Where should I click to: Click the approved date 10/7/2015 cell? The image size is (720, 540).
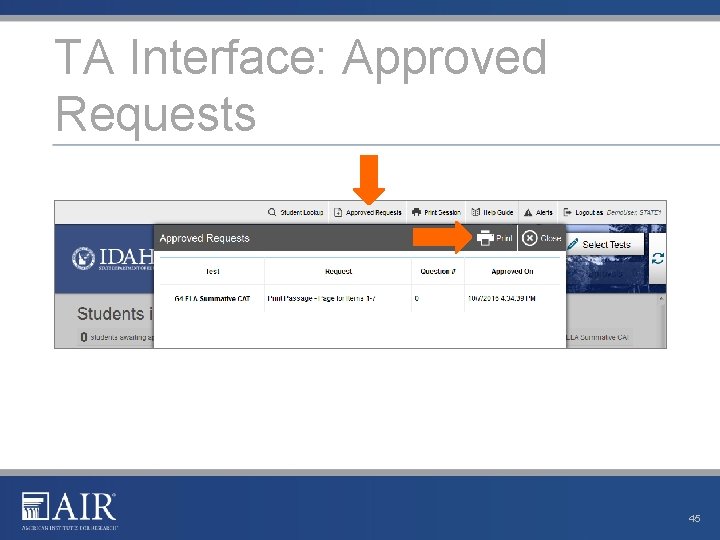pos(512,298)
